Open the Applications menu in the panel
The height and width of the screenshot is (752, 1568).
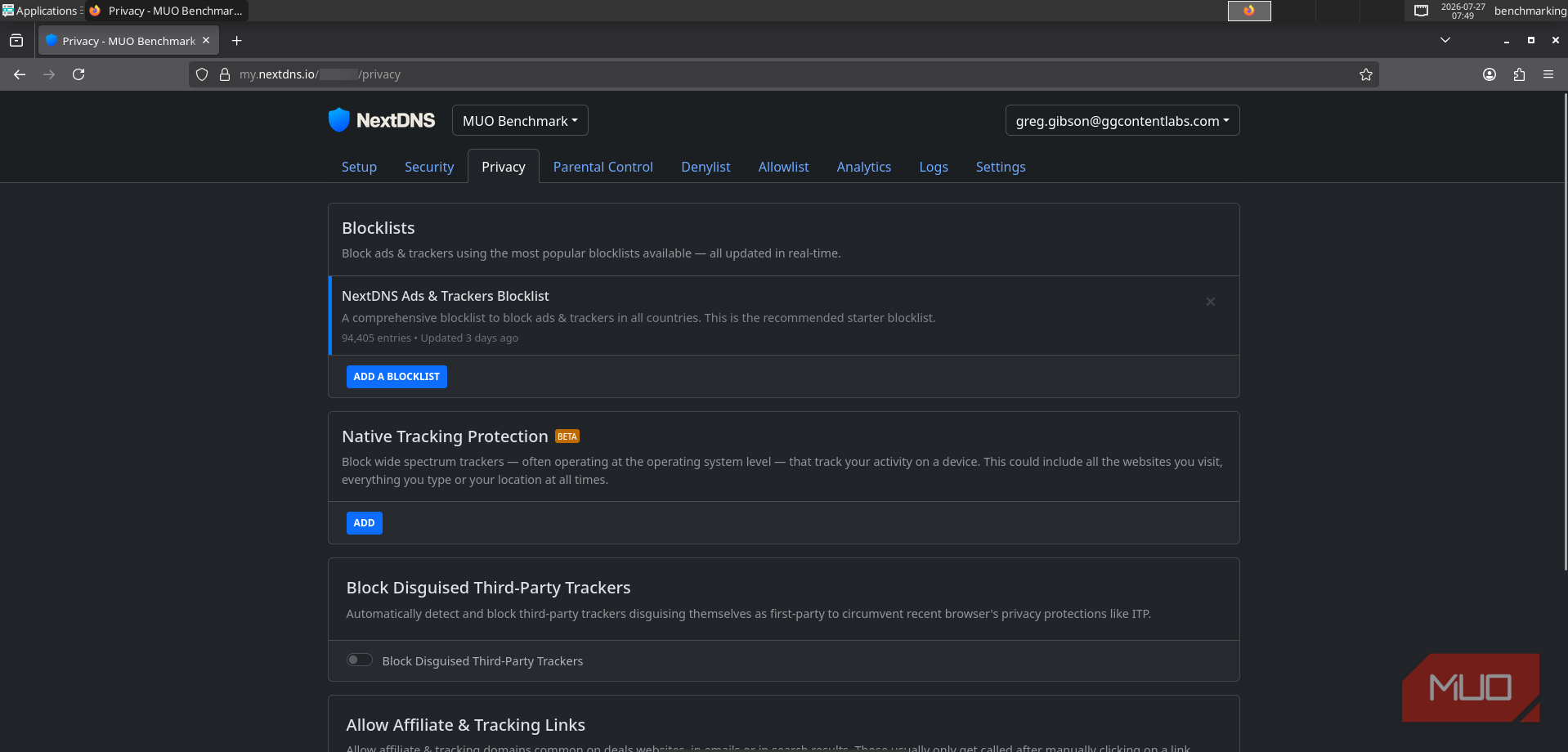point(41,11)
